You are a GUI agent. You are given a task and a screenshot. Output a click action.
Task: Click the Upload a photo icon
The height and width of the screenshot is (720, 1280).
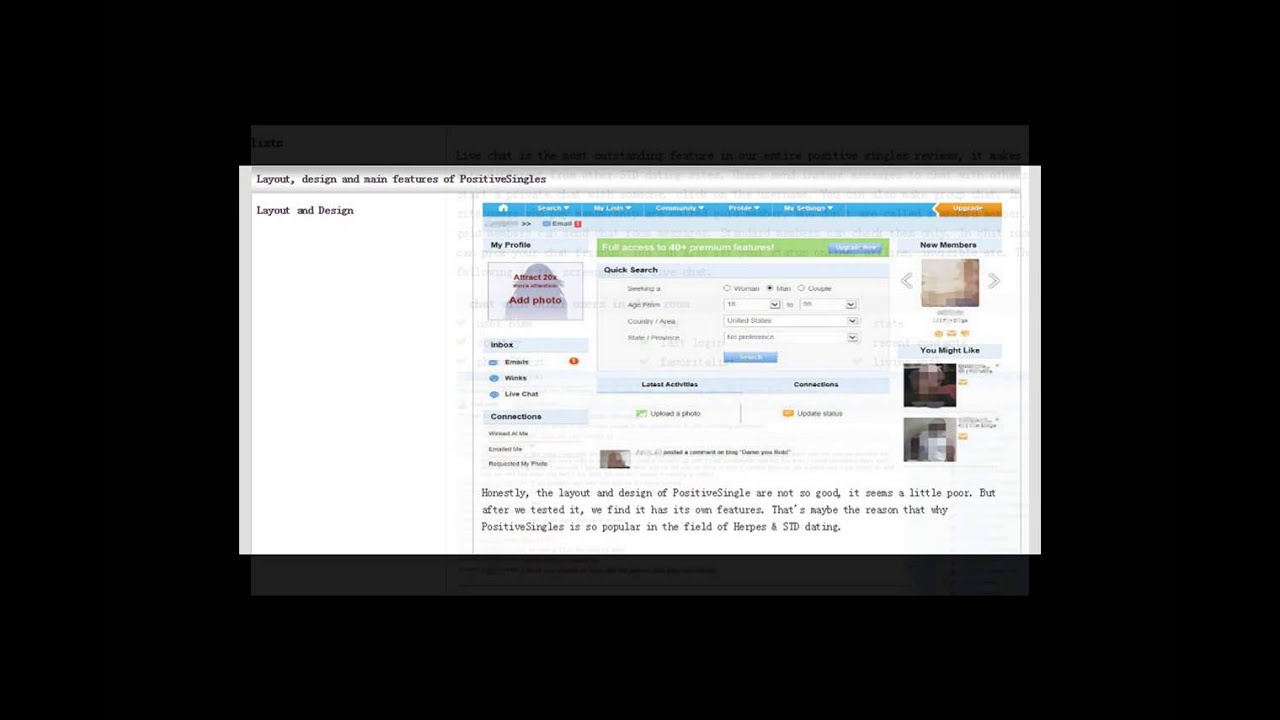click(642, 413)
